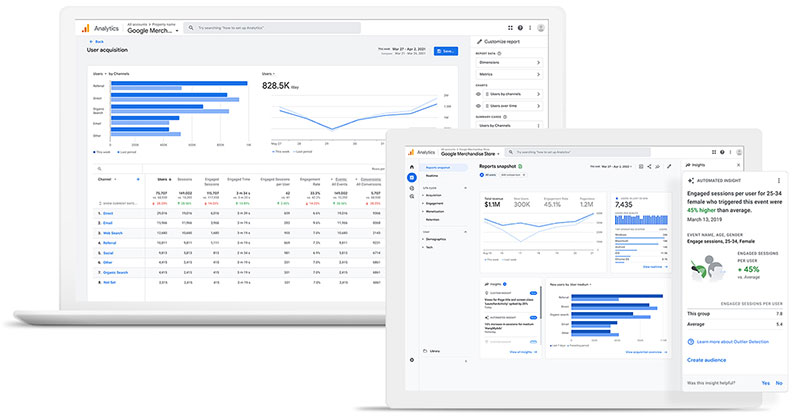Expand the Dimensions row in Customize report
Image resolution: width=800 pixels, height=416 pixels.
[509, 62]
